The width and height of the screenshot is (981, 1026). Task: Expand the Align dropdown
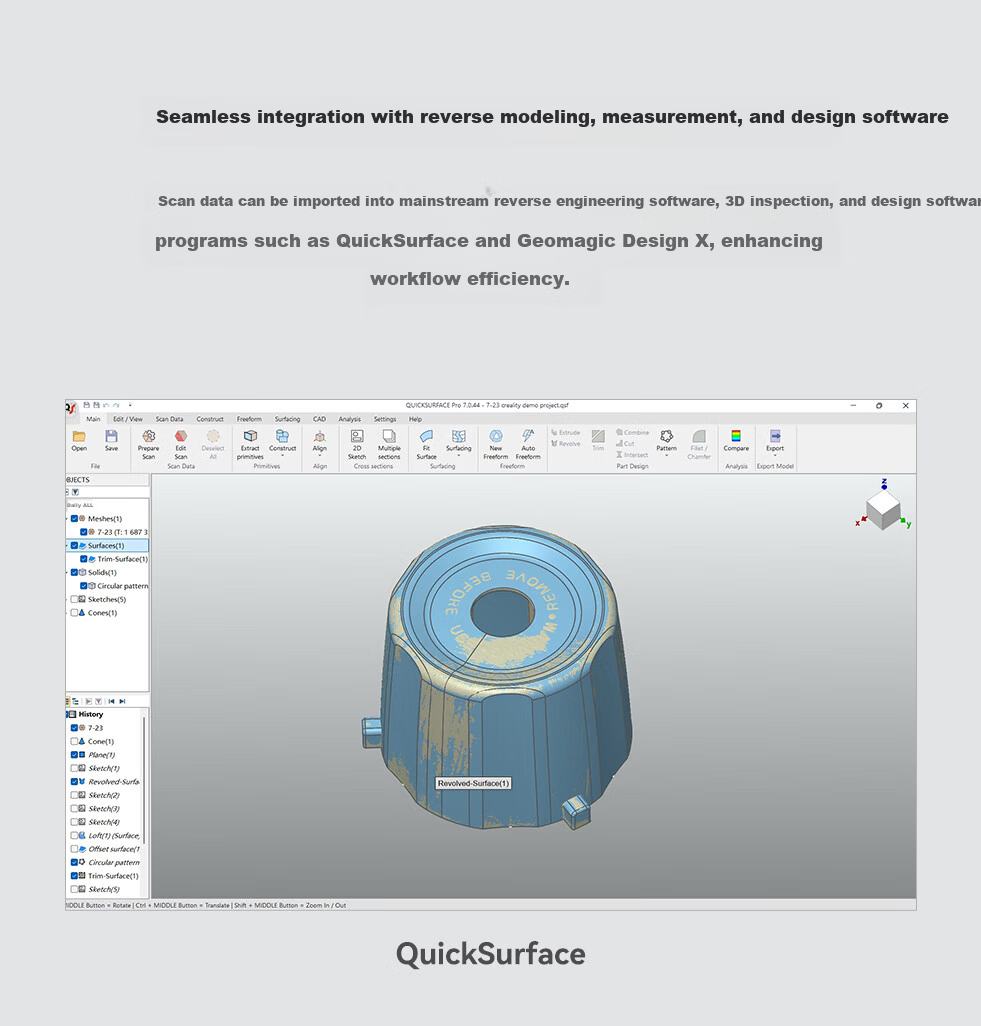[x=320, y=455]
